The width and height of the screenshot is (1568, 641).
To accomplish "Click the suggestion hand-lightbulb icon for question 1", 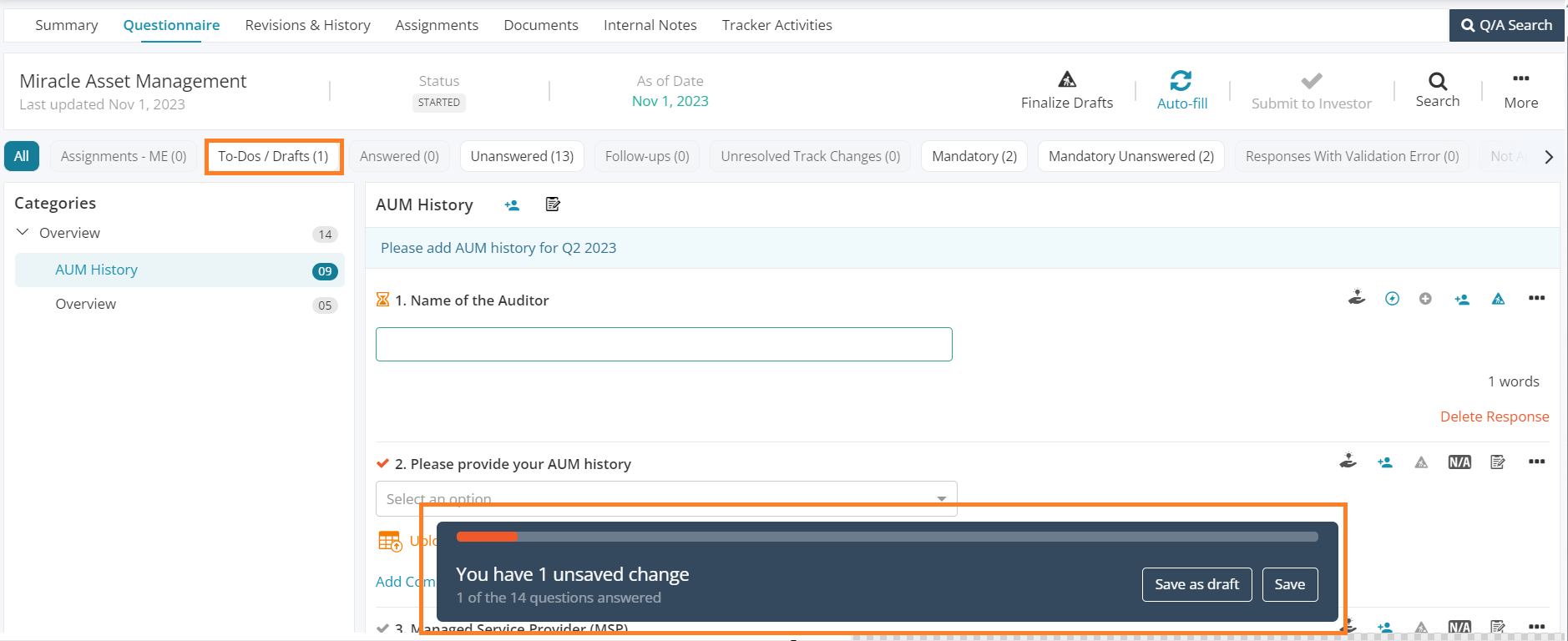I will tap(1357, 298).
